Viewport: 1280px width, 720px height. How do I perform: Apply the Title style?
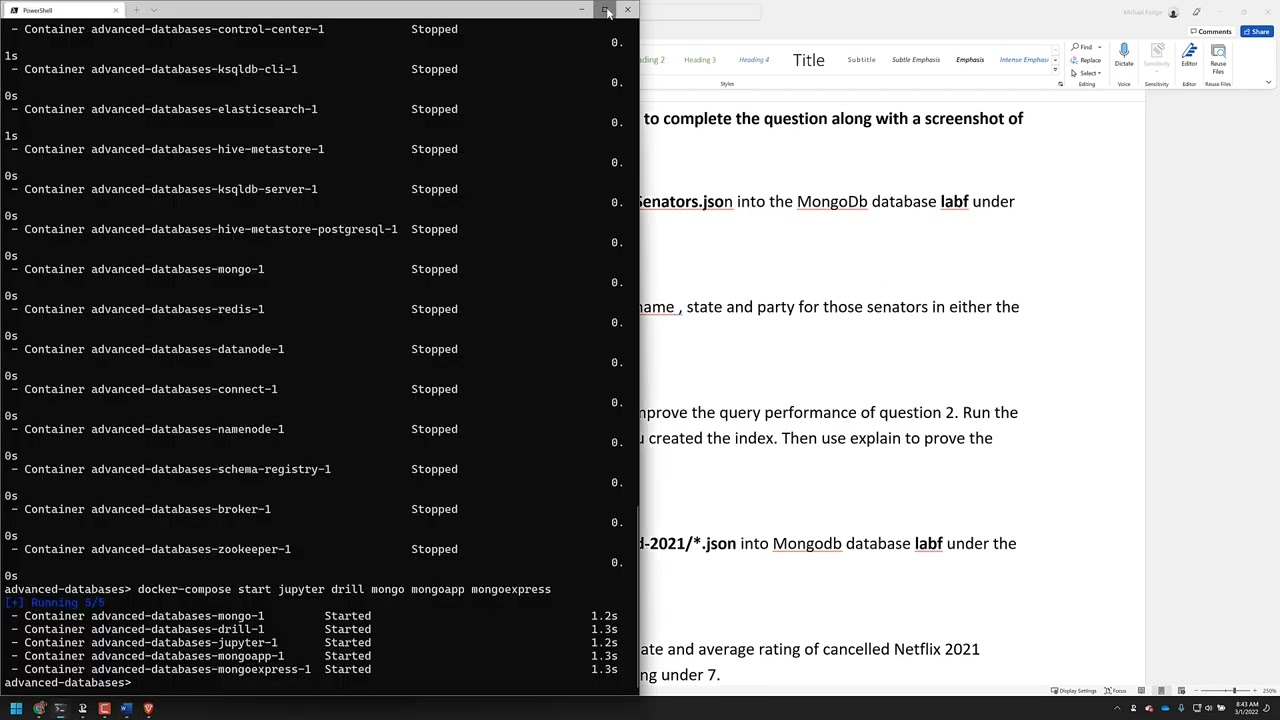coord(808,60)
